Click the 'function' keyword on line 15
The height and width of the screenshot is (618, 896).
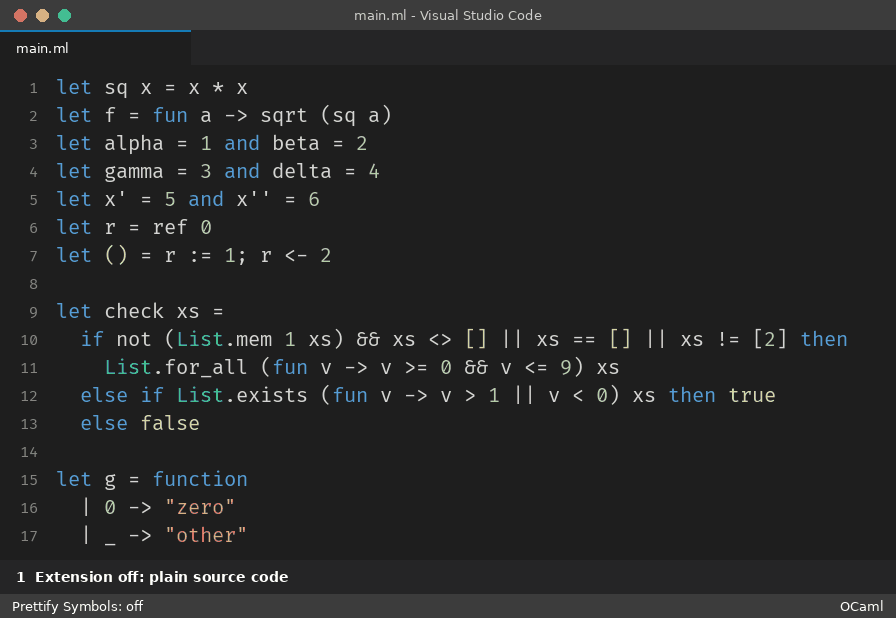[x=200, y=479]
